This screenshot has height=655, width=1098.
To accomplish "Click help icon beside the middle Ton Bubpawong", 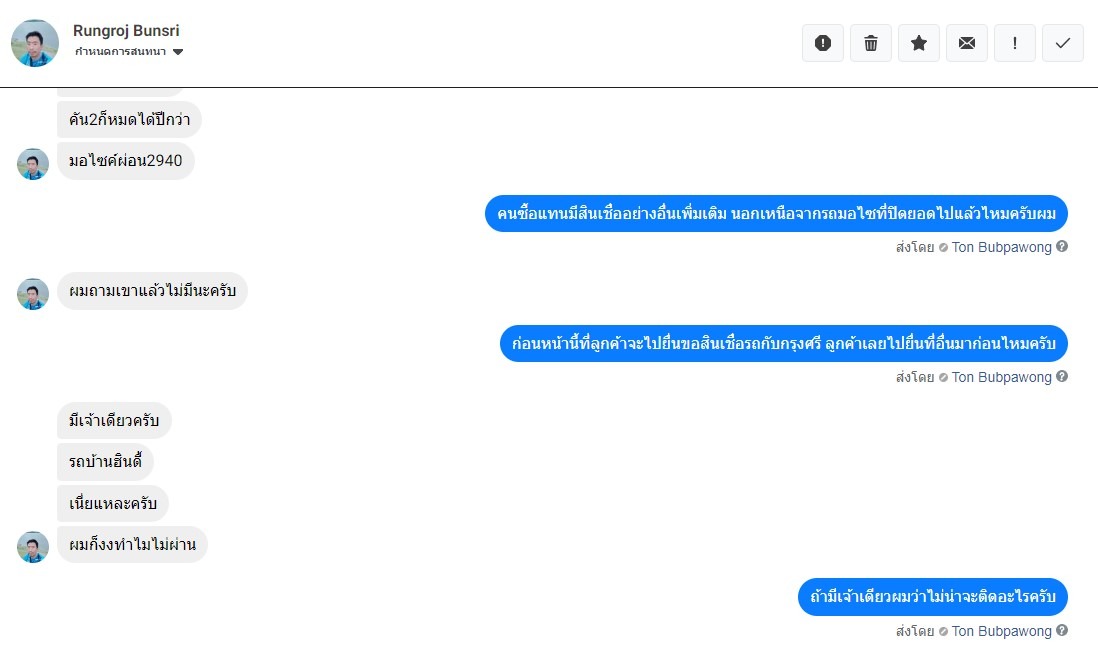I will point(1062,377).
